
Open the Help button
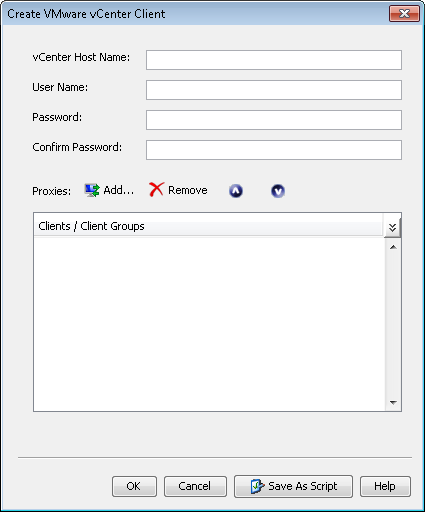385,486
